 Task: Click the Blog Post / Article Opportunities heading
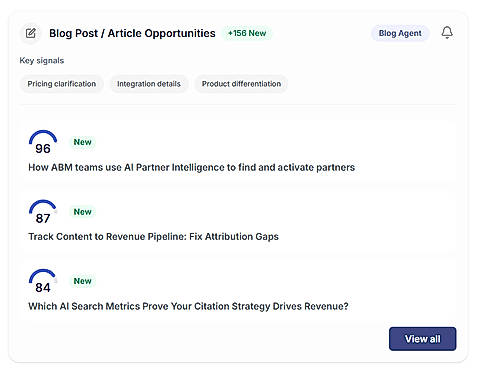[x=132, y=33]
